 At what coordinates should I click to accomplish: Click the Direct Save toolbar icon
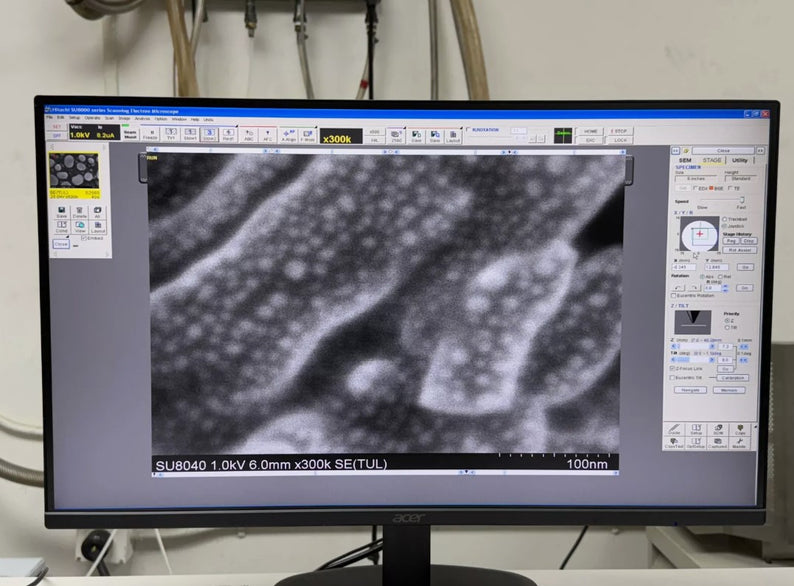416,136
